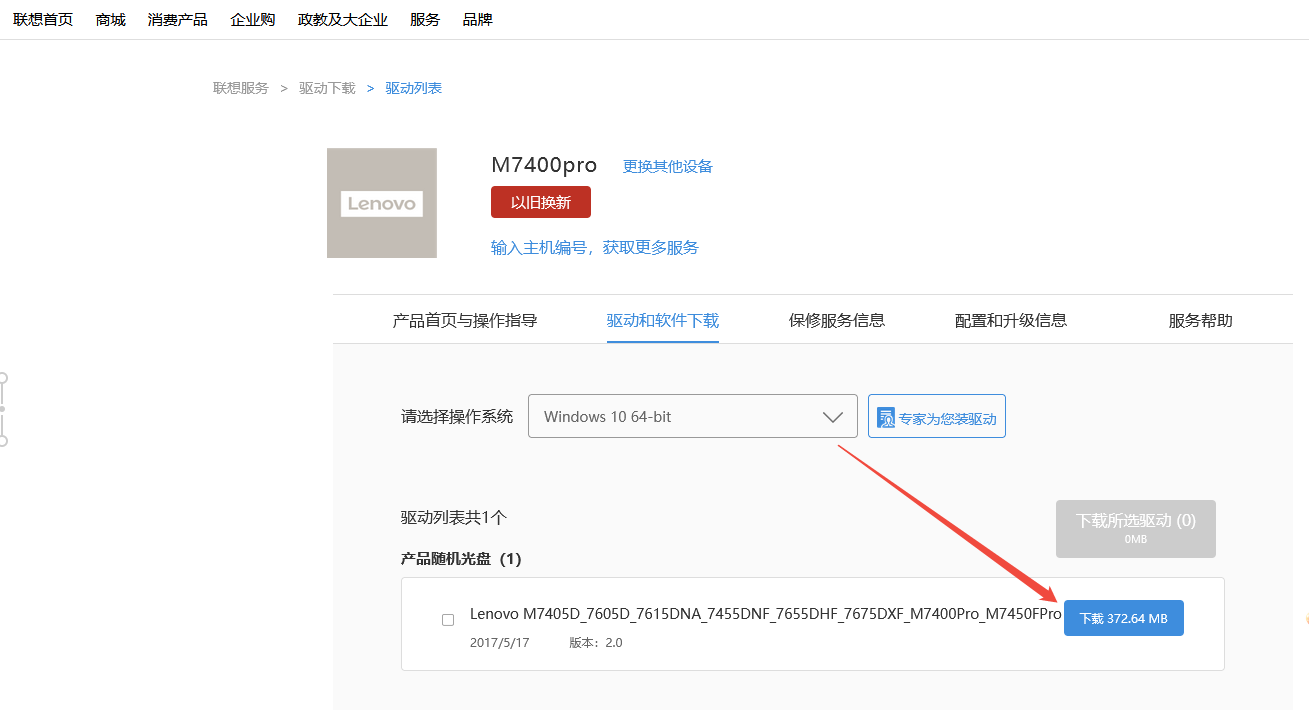
Task: Click 驱动列表共1个 text
Action: tap(454, 518)
